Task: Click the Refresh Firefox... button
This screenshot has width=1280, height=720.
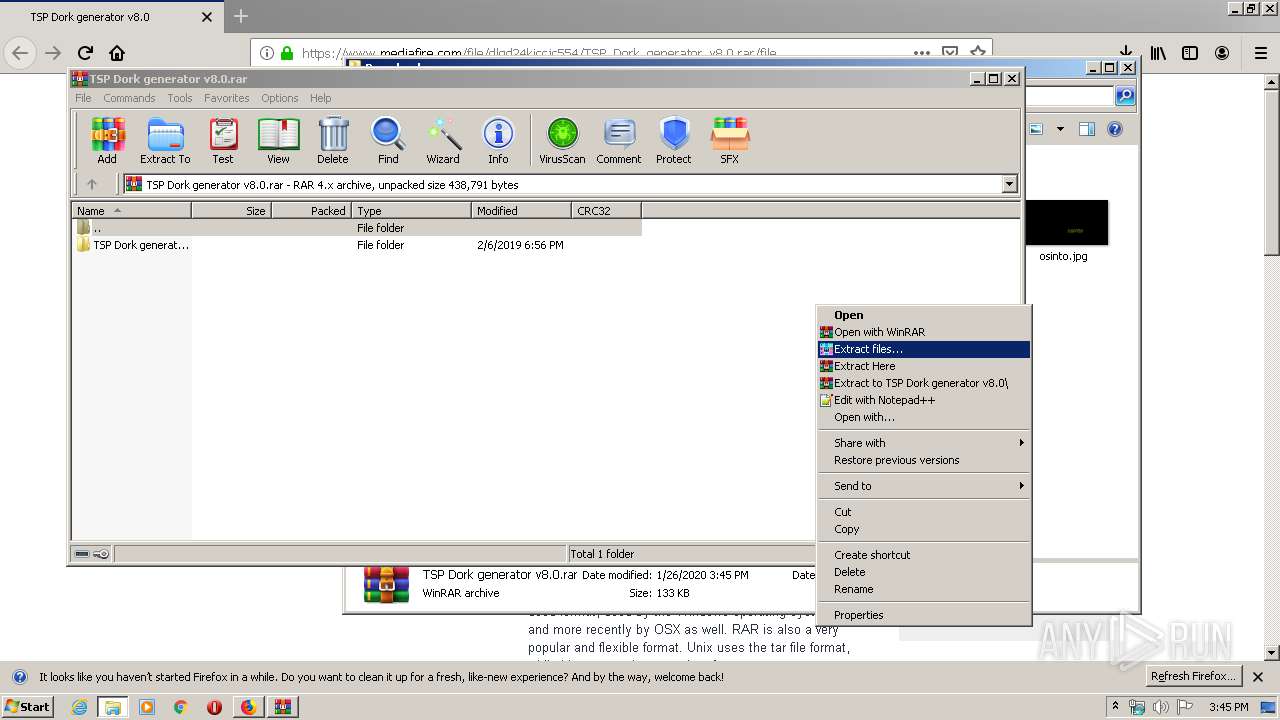Action: point(1193,676)
